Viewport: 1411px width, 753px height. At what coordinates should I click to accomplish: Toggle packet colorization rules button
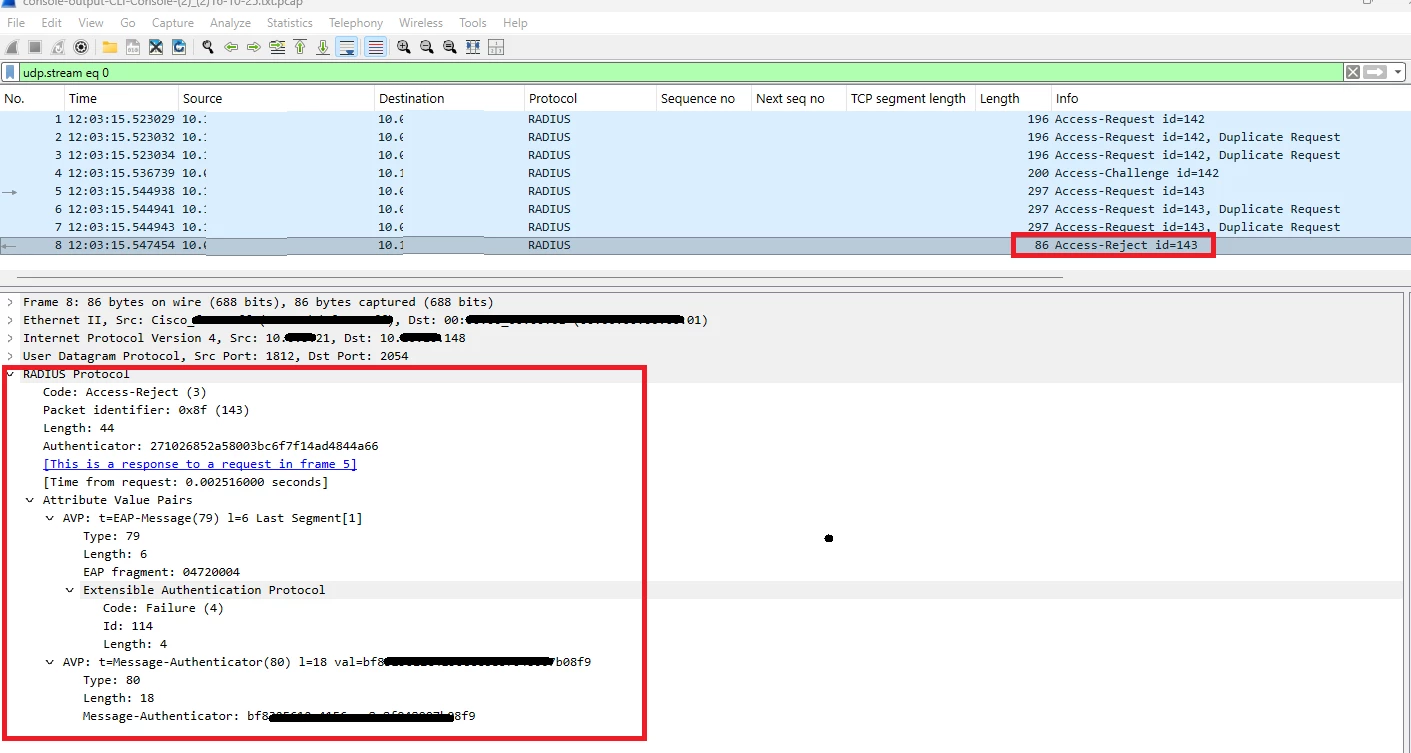pyautogui.click(x=376, y=47)
